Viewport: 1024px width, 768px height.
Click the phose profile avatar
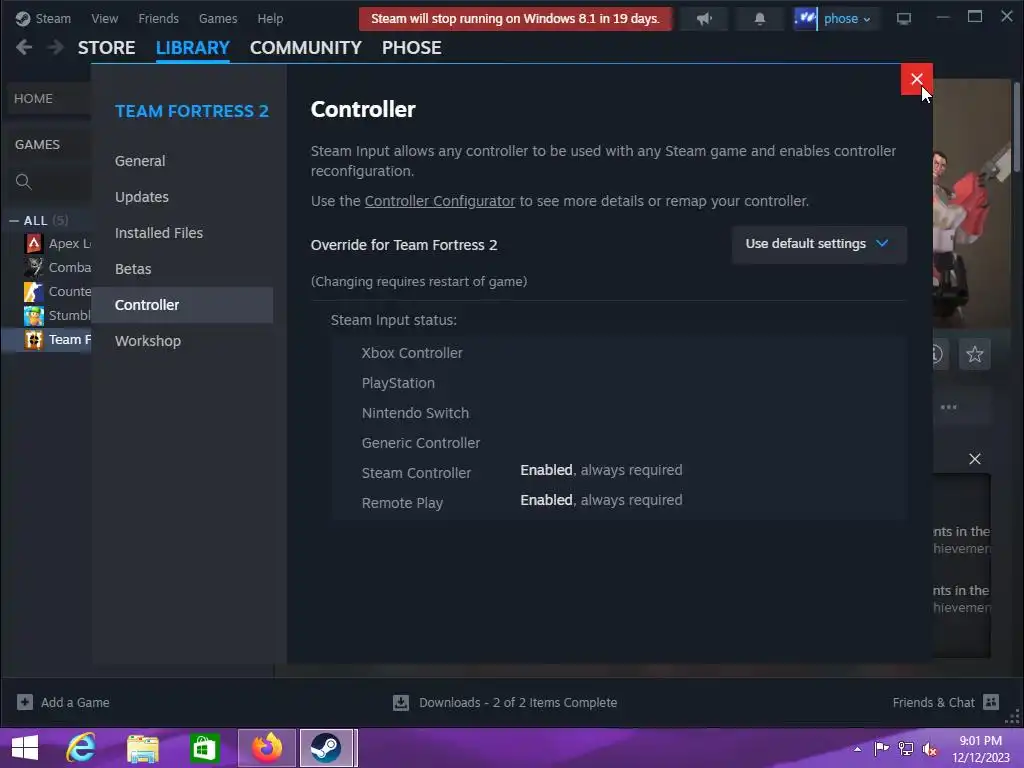[x=805, y=18]
